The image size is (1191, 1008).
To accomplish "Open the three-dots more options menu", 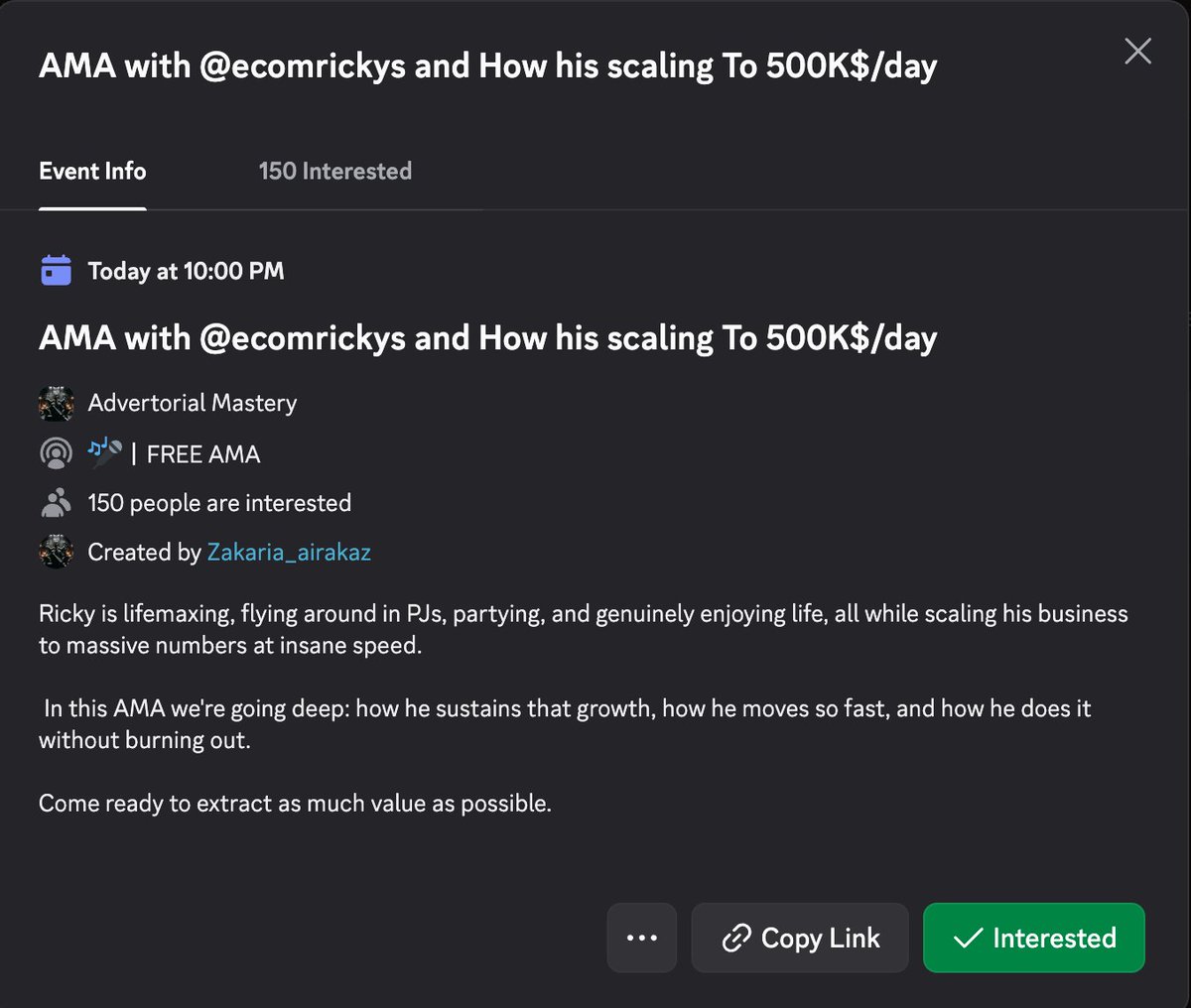I will point(642,938).
